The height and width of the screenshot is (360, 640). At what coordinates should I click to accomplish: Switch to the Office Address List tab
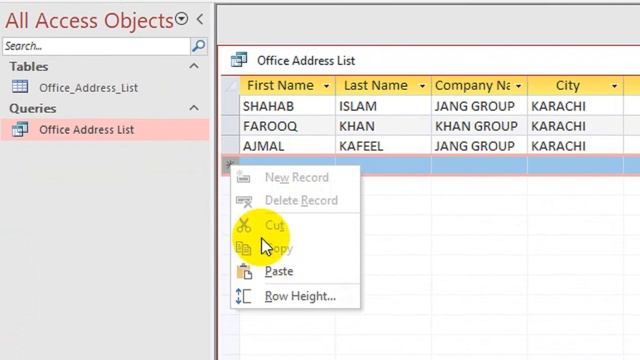[306, 61]
